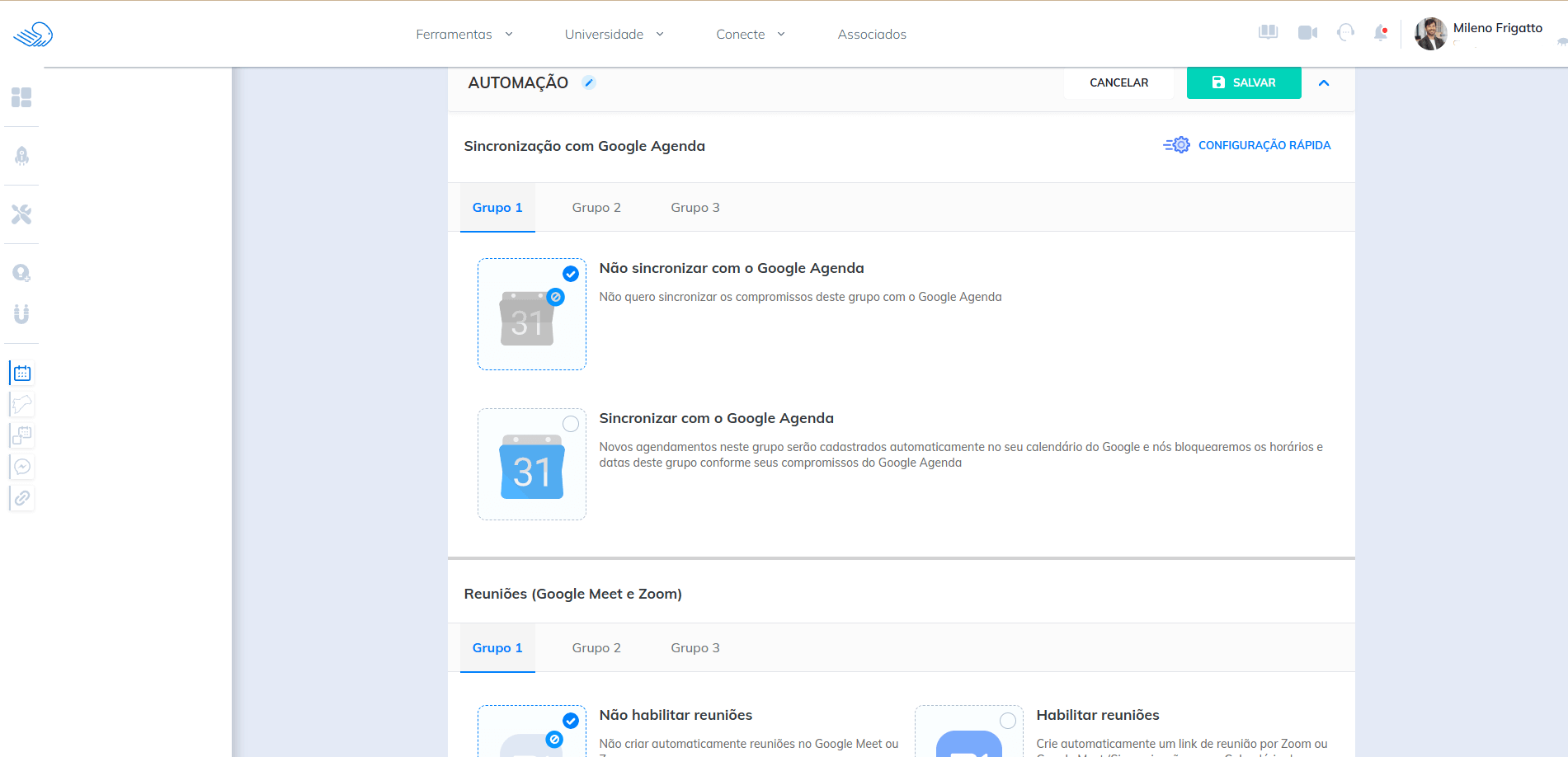Collapse the AUTOMAÇÃO section with chevron
Image resolution: width=1568 pixels, height=757 pixels.
1324,82
